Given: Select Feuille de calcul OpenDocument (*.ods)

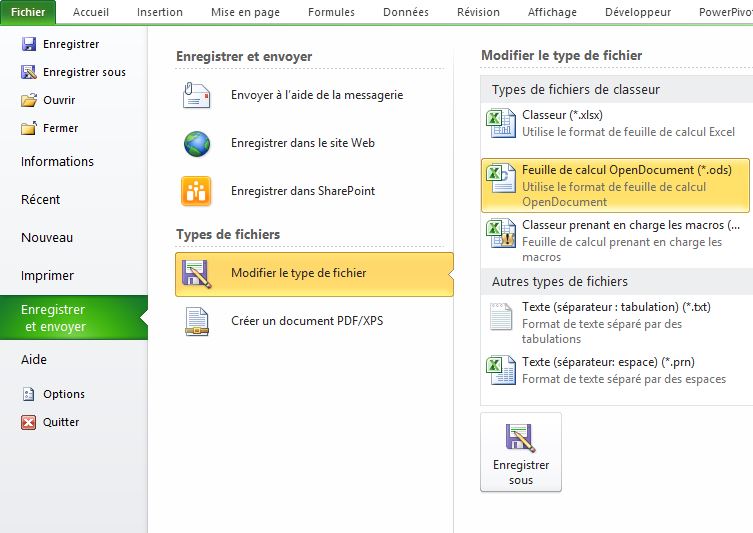Looking at the screenshot, I should 616,185.
